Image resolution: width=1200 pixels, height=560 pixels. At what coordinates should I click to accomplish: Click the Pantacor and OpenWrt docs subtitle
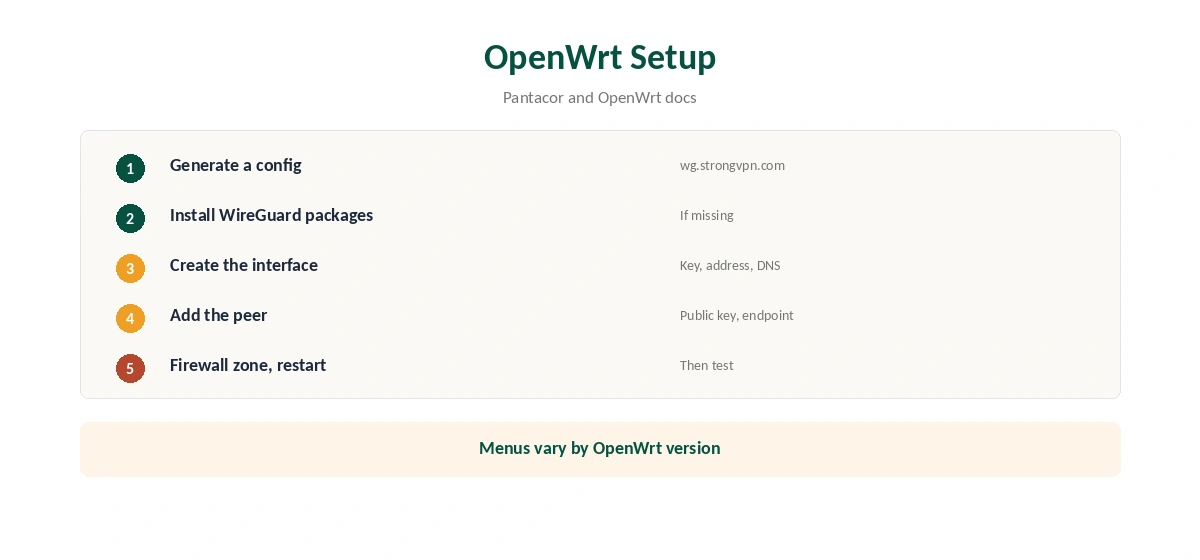[x=600, y=98]
